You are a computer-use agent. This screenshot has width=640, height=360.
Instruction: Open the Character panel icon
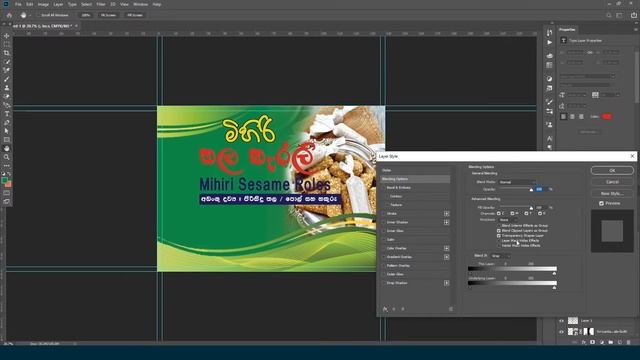[549, 139]
